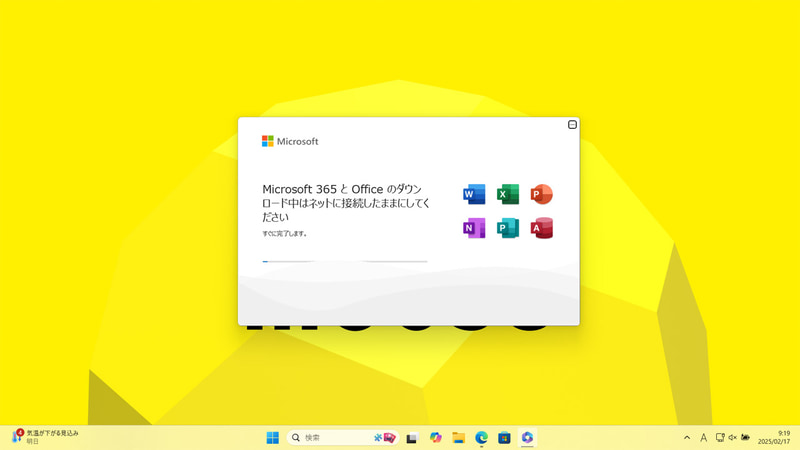This screenshot has width=800, height=450.
Task: Click the Microsoft 365 installer taskbar icon
Action: coord(527,438)
